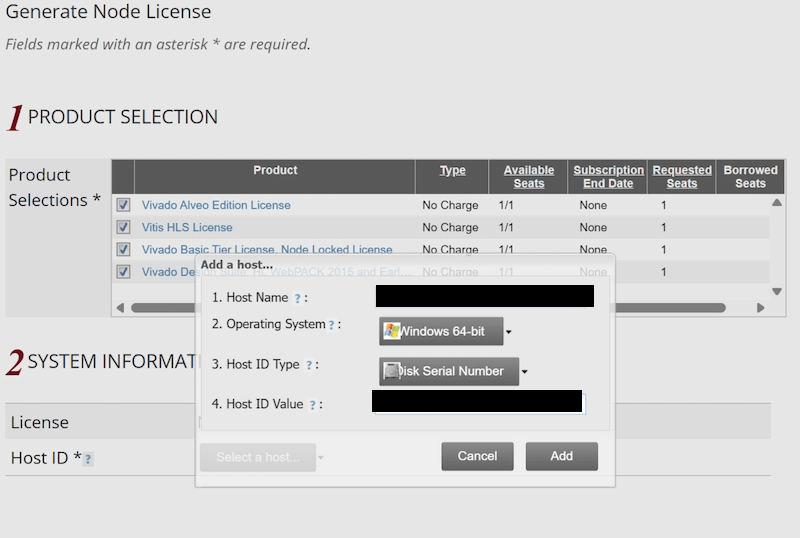Sort by Available Seats column
Image resolution: width=800 pixels, height=538 pixels.
tap(529, 177)
